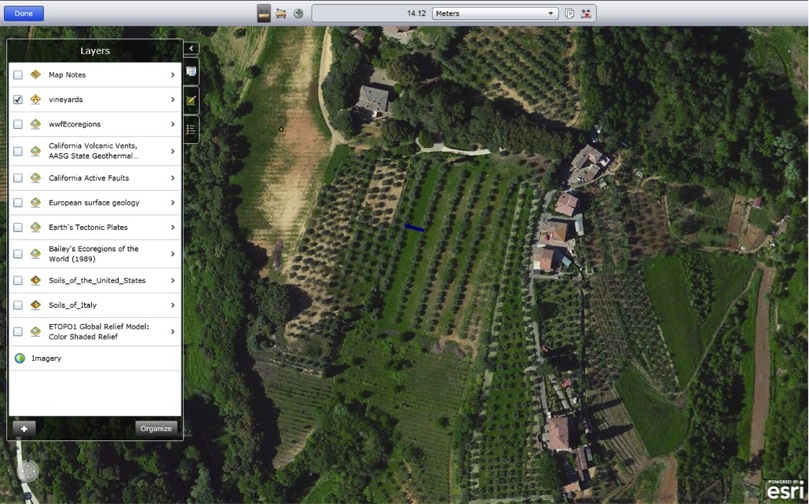
Task: Enable the Map Notes layer checkbox
Action: coord(18,75)
